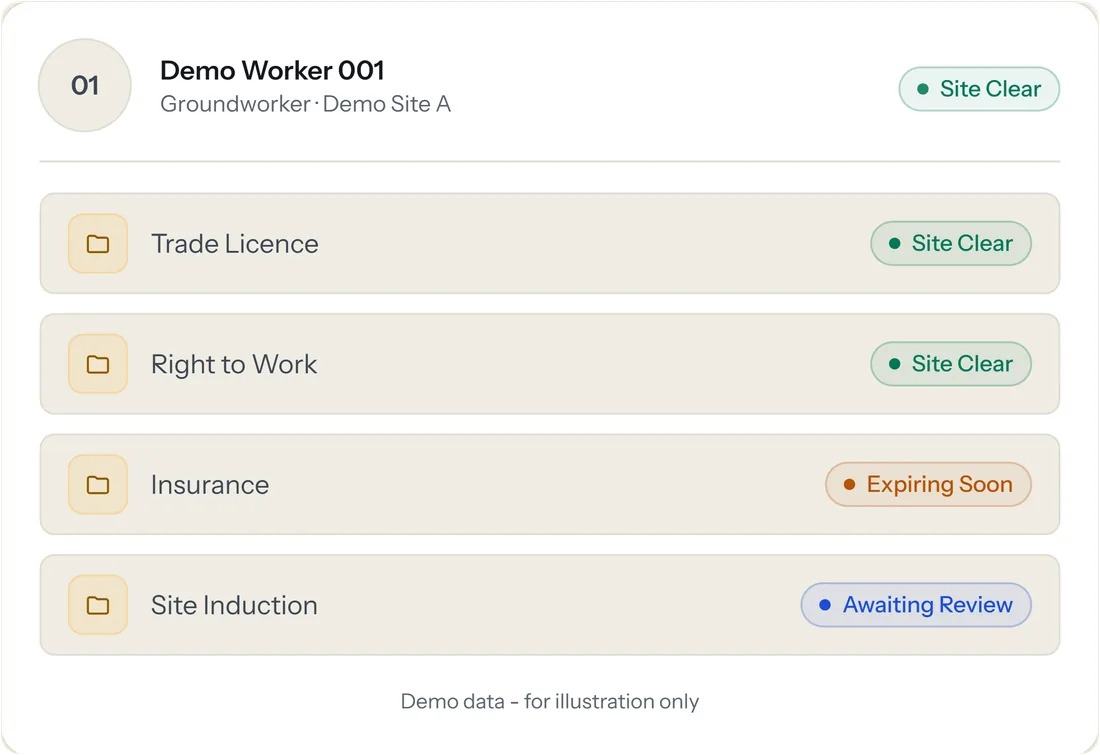Select the Site Induction document label
Screen dimensions: 1100x755
click(x=234, y=606)
